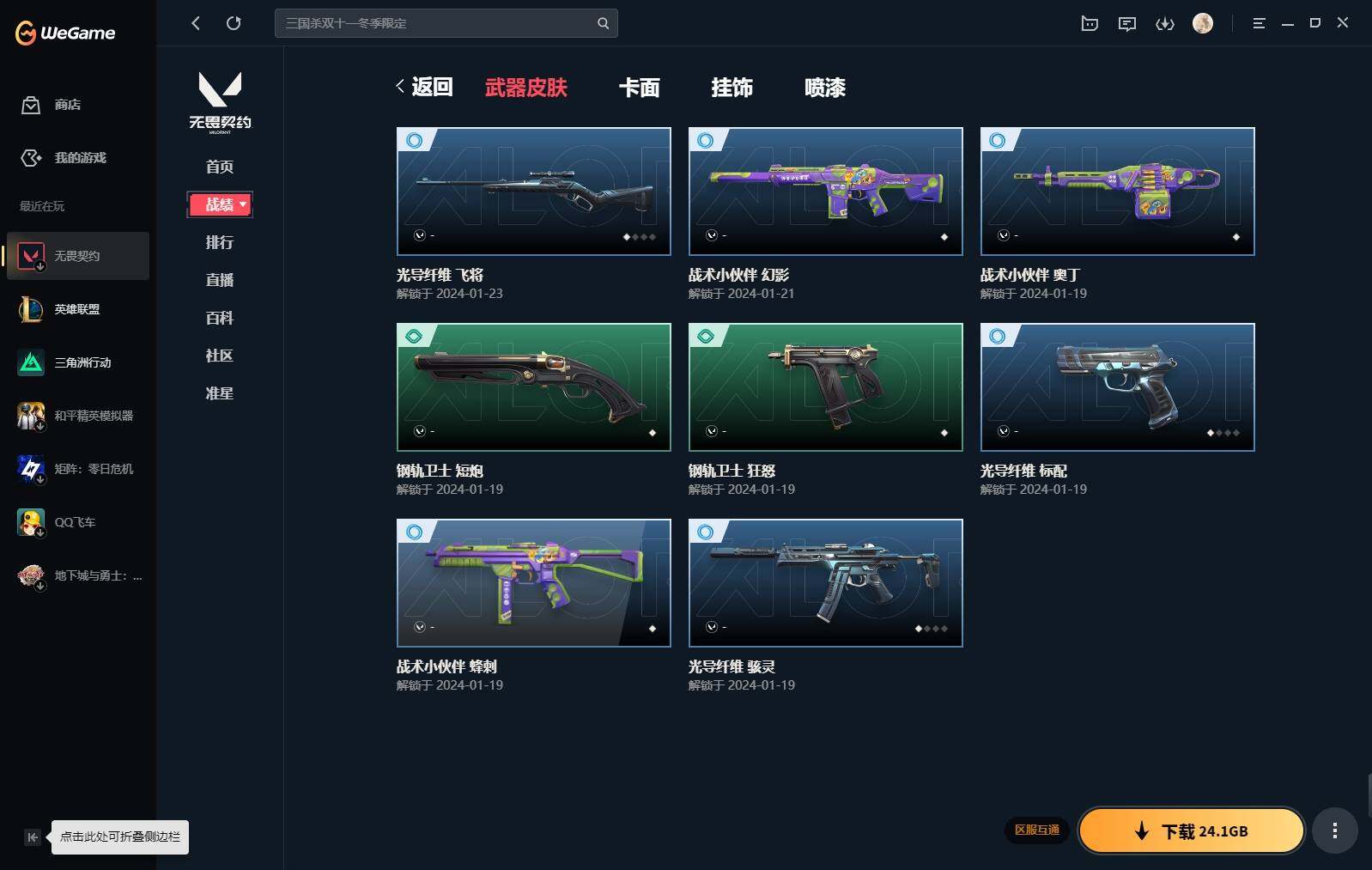Open the 社区 menu item

pyautogui.click(x=220, y=356)
